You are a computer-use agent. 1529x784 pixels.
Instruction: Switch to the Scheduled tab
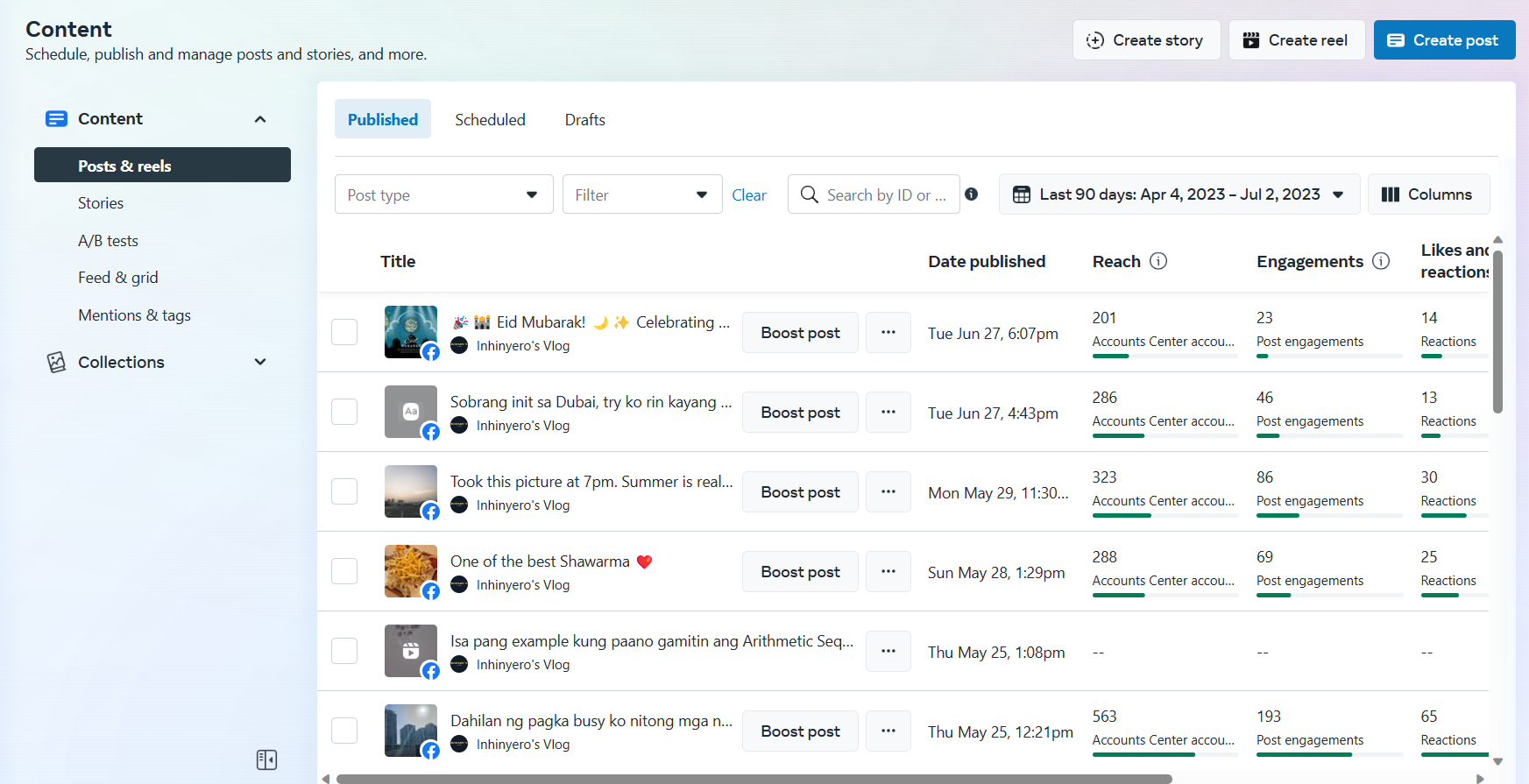tap(490, 120)
